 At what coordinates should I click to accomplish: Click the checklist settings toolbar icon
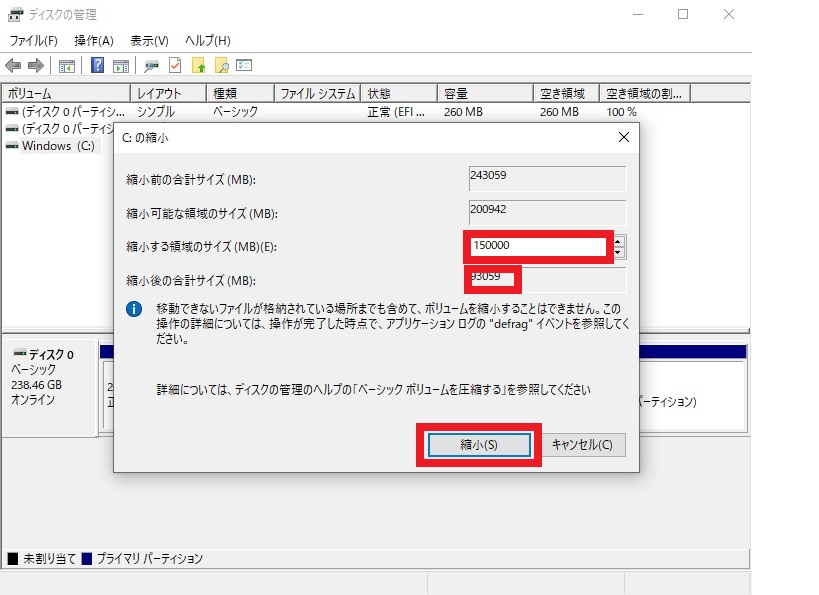click(244, 66)
